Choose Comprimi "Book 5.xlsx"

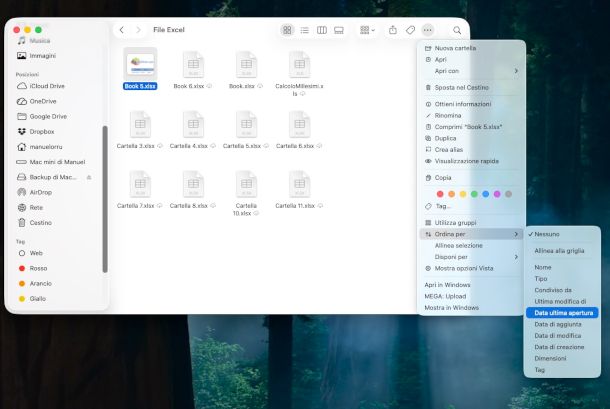pyautogui.click(x=471, y=127)
